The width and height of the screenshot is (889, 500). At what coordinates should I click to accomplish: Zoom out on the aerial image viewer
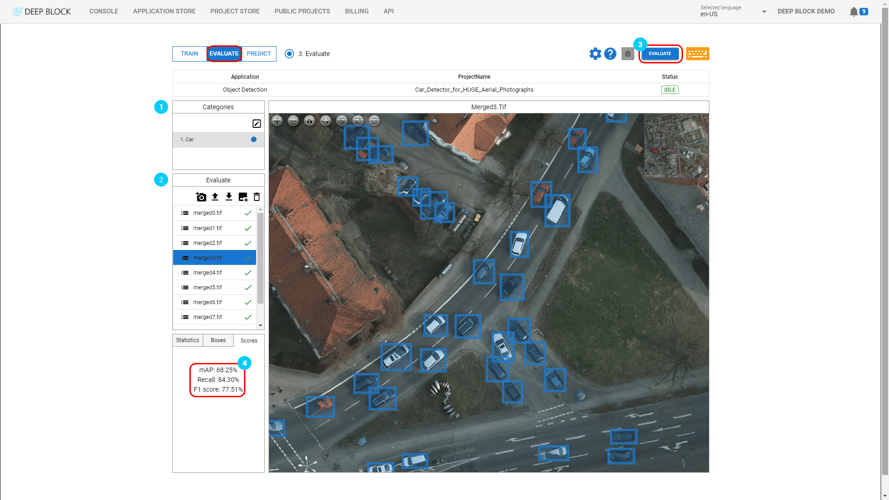coord(293,120)
